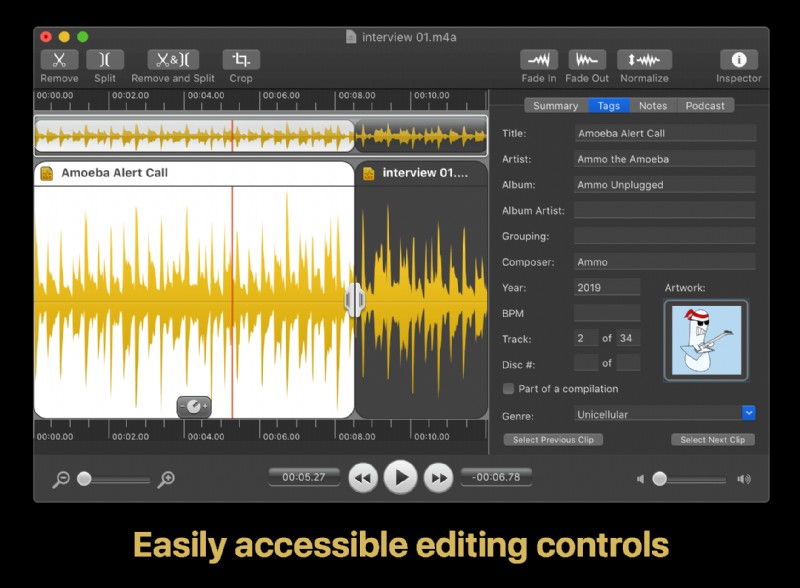
Task: Open the Inspector panel
Action: point(738,60)
